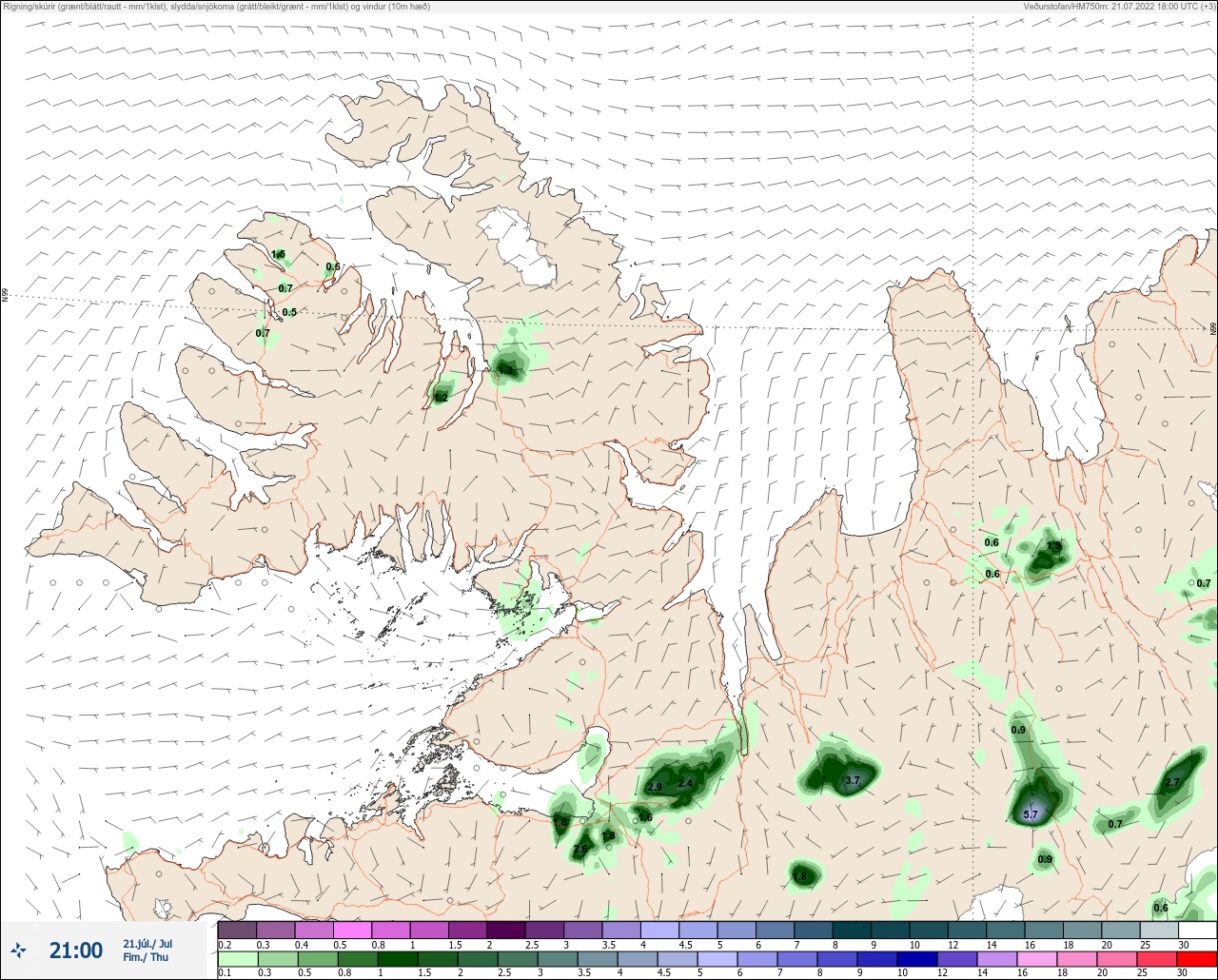Click the 2.4 precipitation value on the map
The height and width of the screenshot is (980, 1218).
click(x=685, y=783)
